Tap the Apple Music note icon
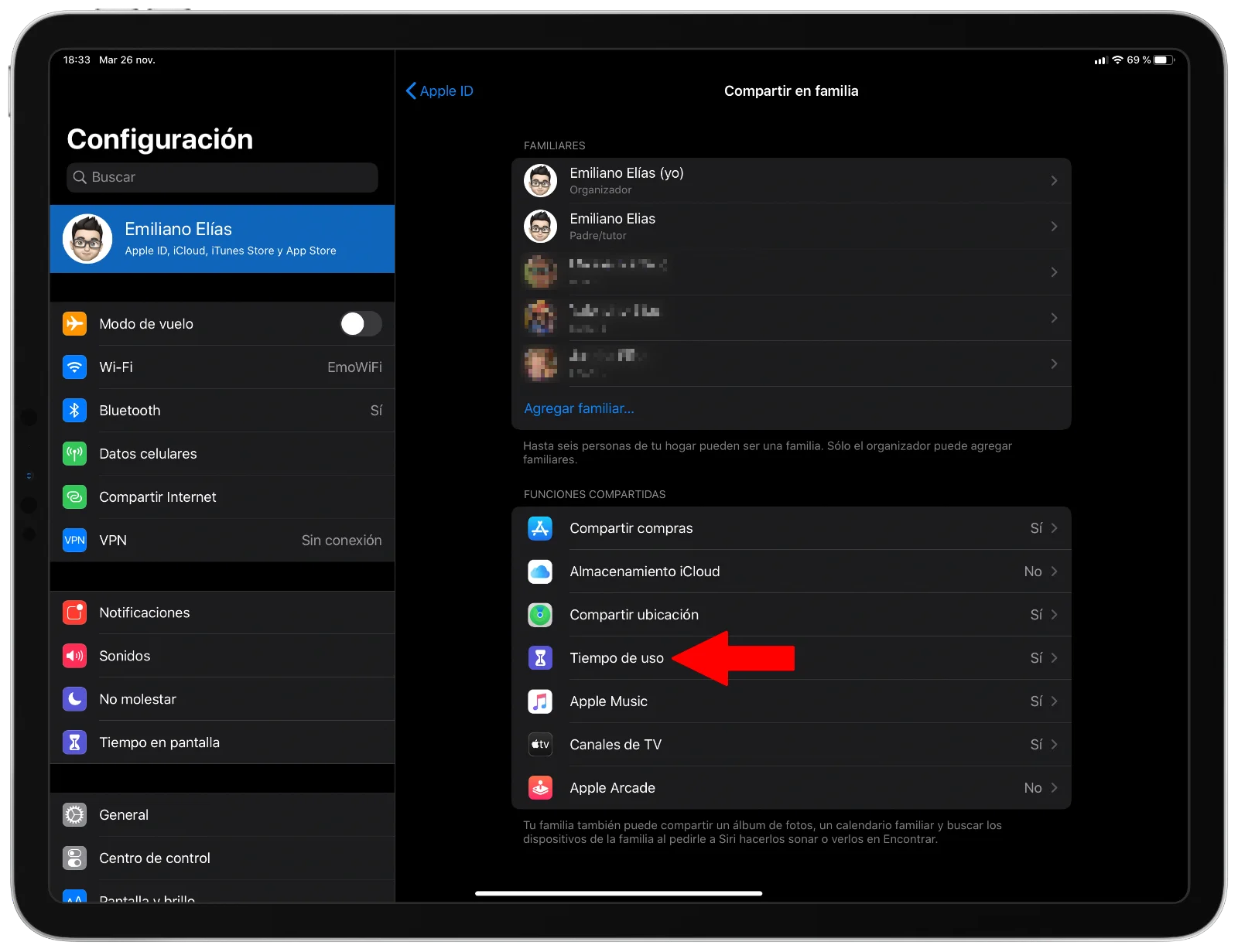This screenshot has height=952, width=1238. tap(540, 701)
